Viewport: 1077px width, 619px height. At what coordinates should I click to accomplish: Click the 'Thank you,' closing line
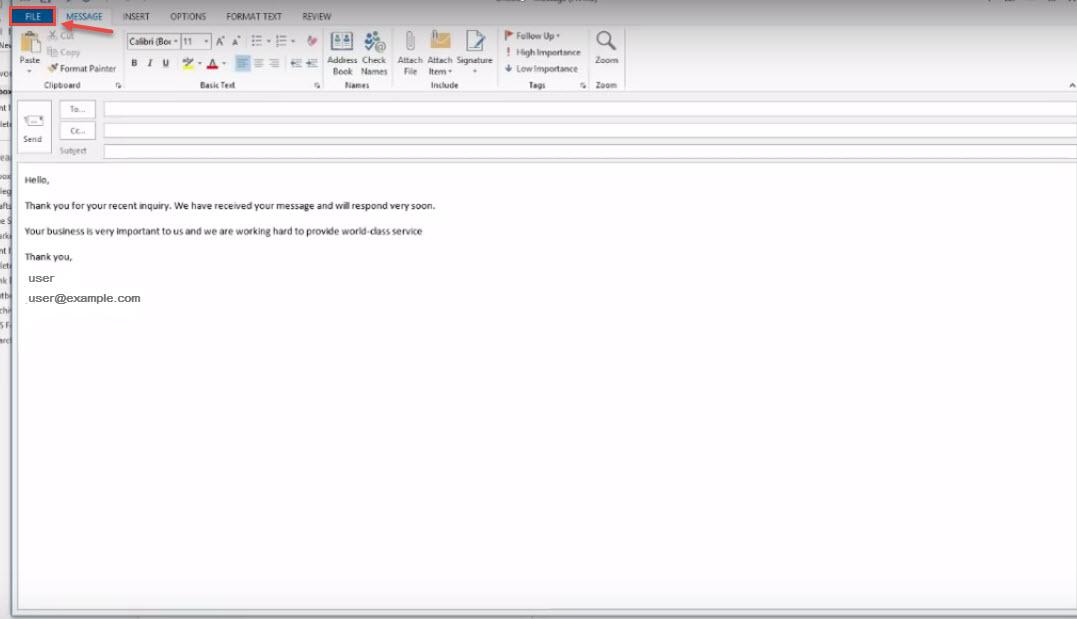click(x=48, y=257)
